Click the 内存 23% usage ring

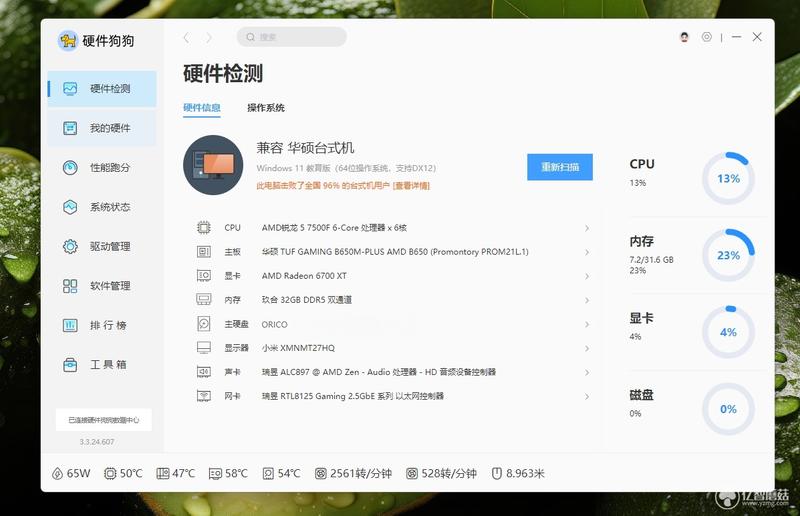(x=728, y=255)
